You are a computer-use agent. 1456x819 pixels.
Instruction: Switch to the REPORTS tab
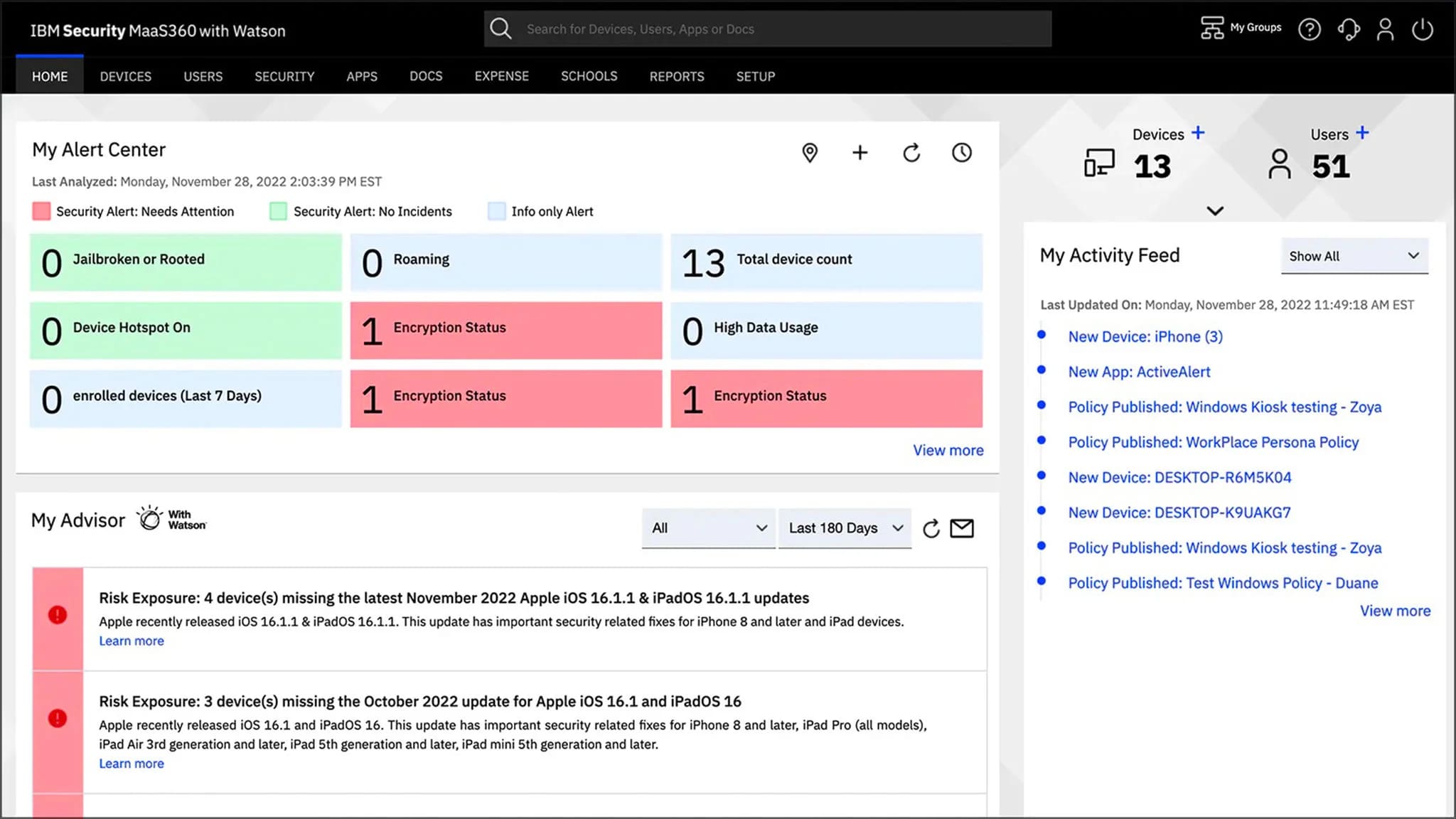676,76
